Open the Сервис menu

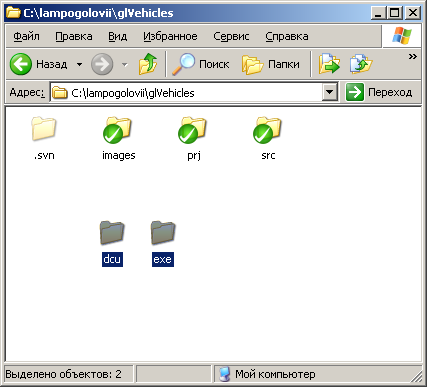tap(231, 36)
